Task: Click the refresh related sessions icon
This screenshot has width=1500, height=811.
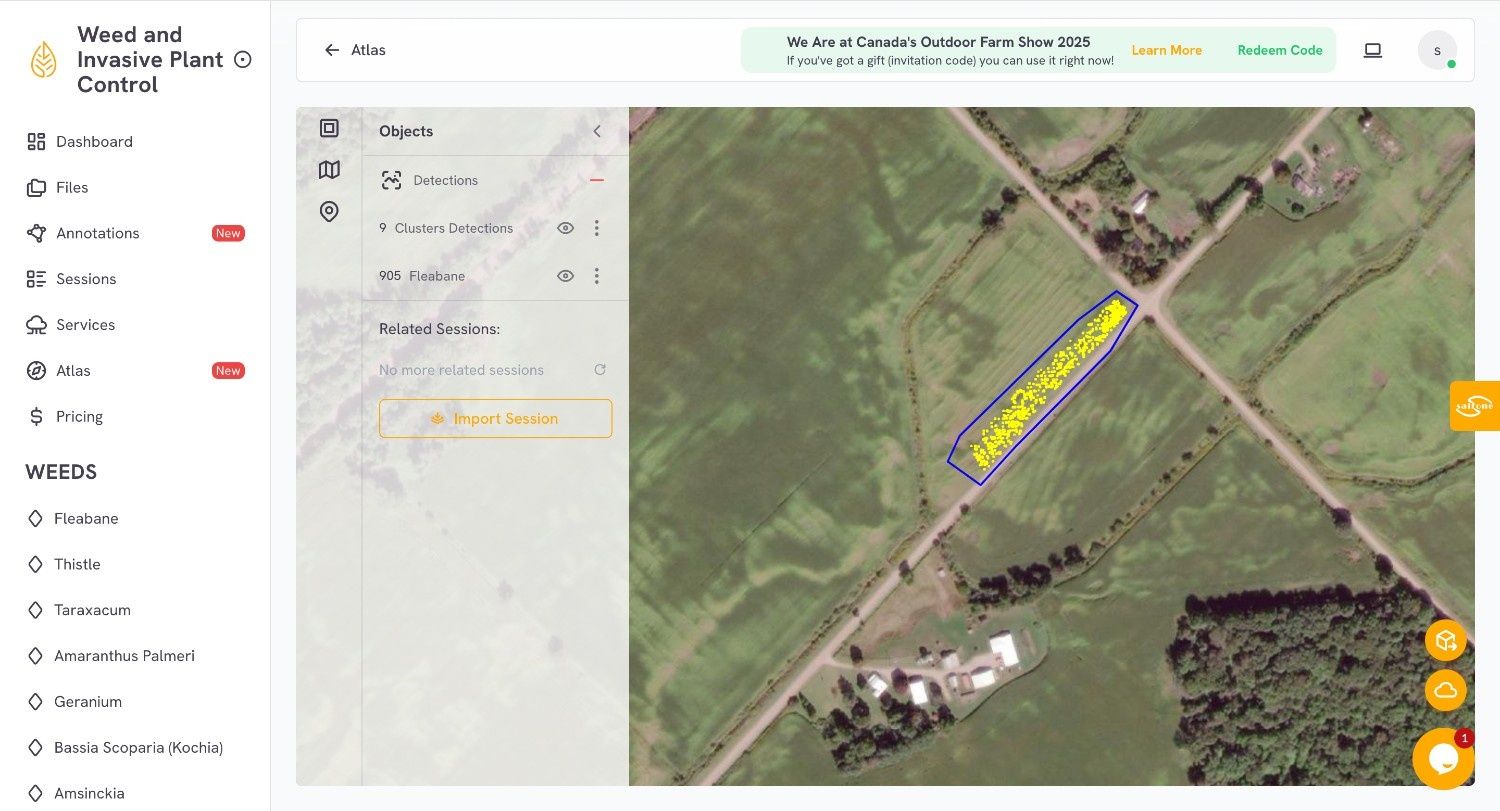Action: coord(600,370)
